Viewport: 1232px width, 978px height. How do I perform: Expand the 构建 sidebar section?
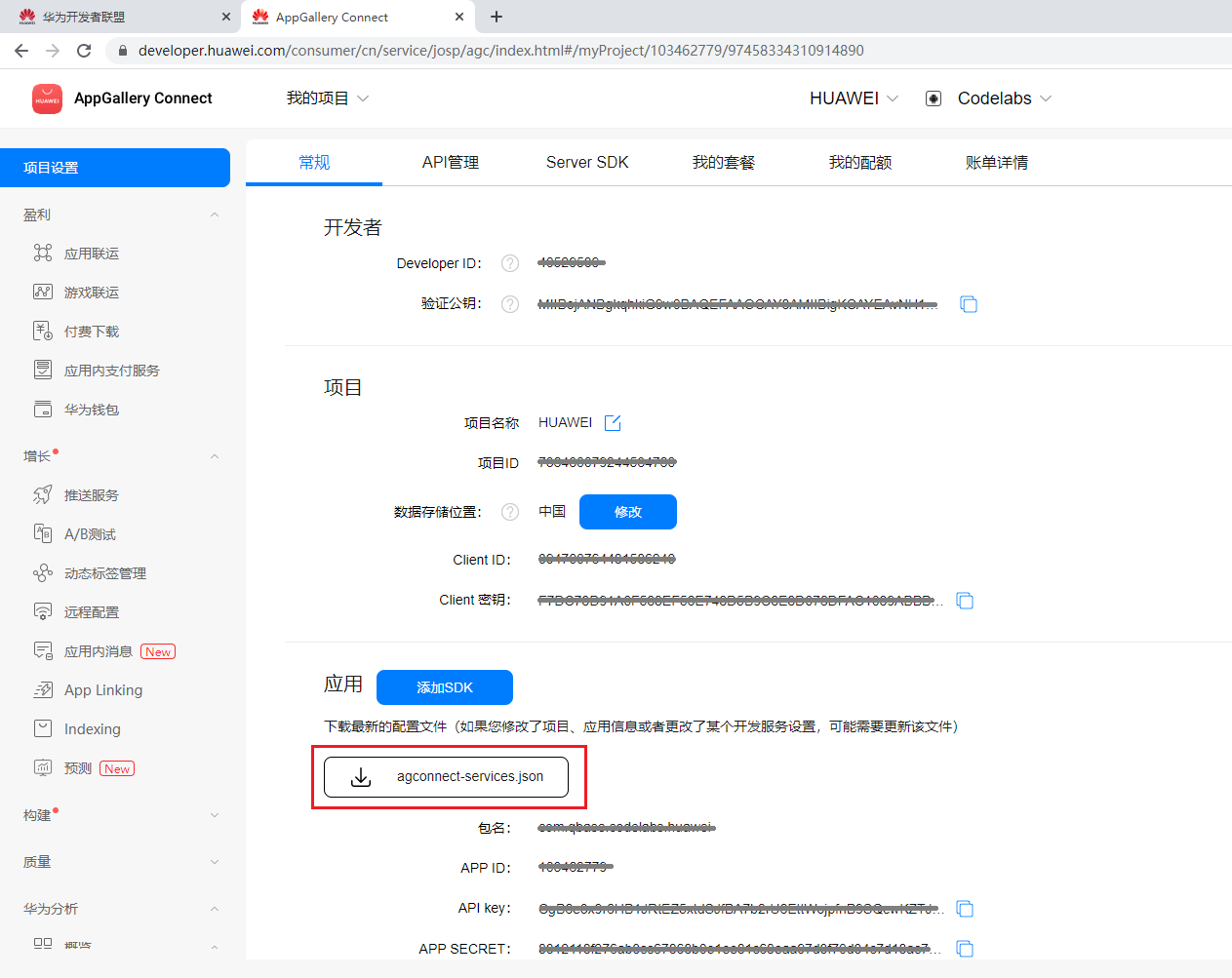[215, 815]
